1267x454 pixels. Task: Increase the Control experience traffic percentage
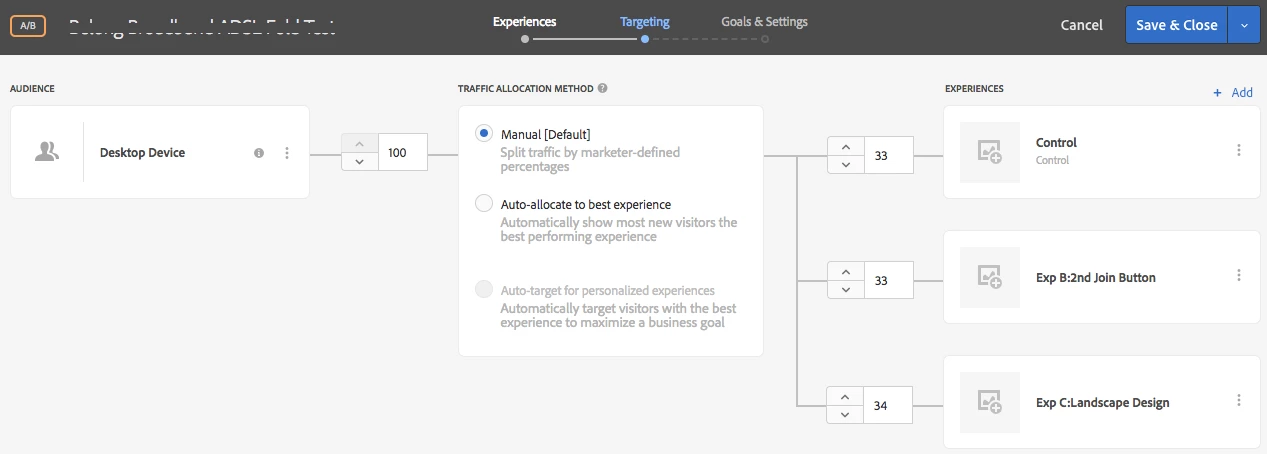845,146
